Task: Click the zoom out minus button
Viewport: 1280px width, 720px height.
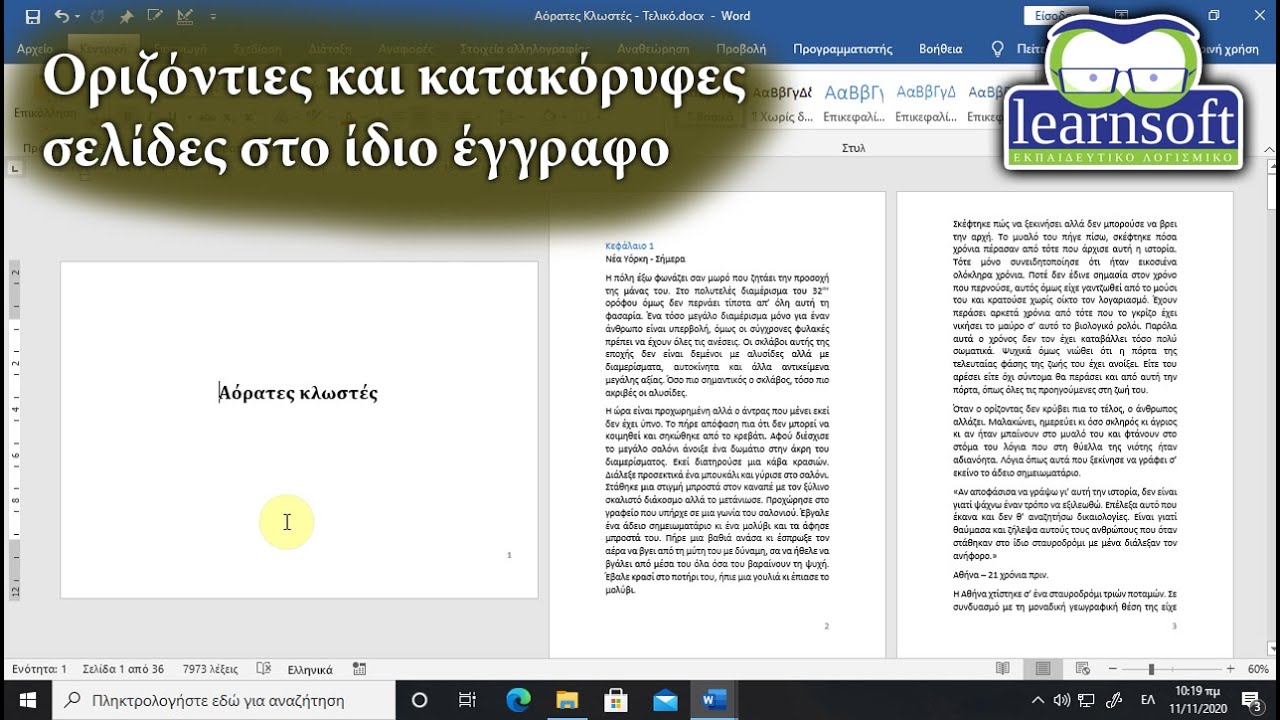Action: [1111, 669]
